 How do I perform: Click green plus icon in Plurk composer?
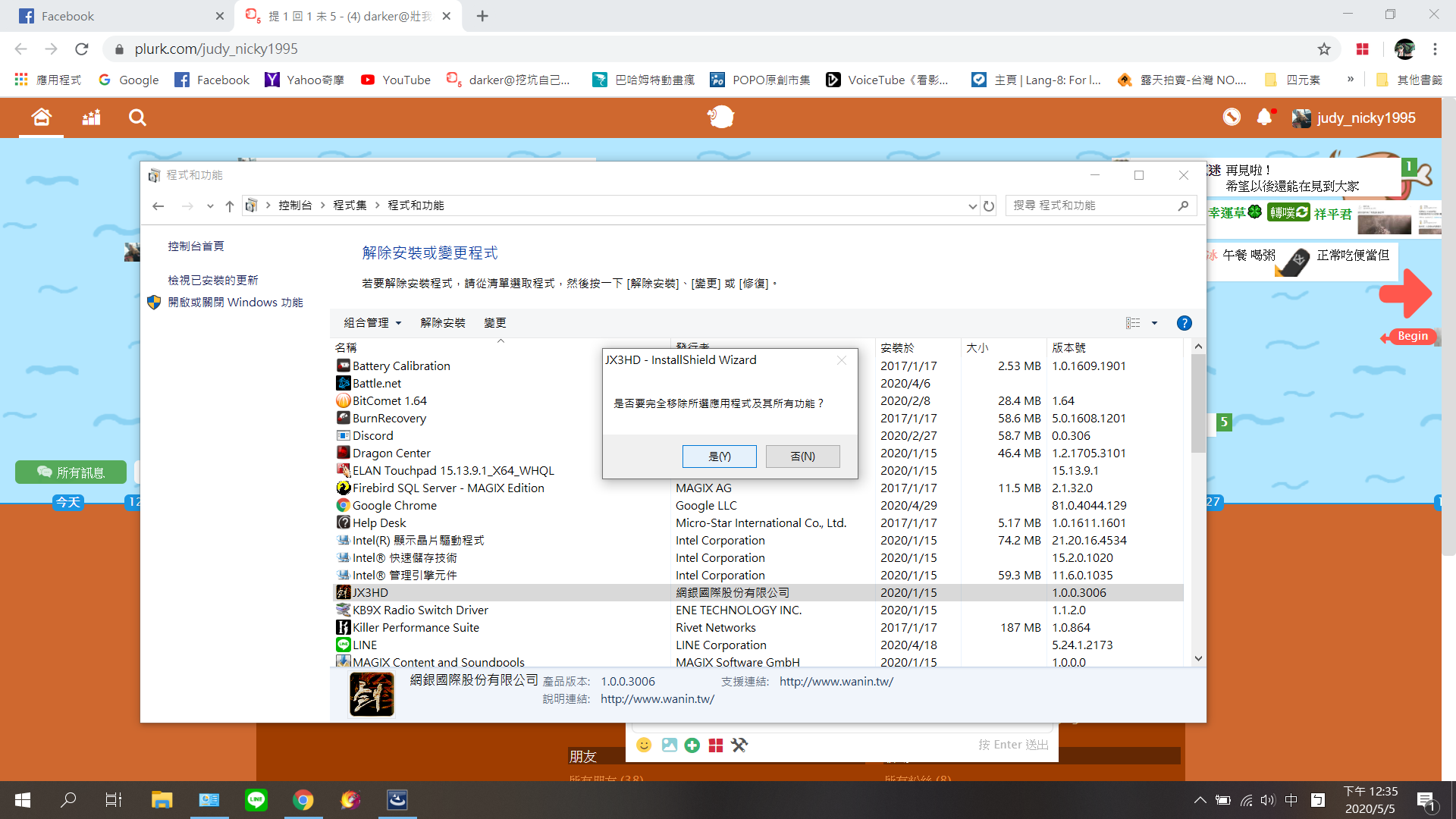click(692, 745)
